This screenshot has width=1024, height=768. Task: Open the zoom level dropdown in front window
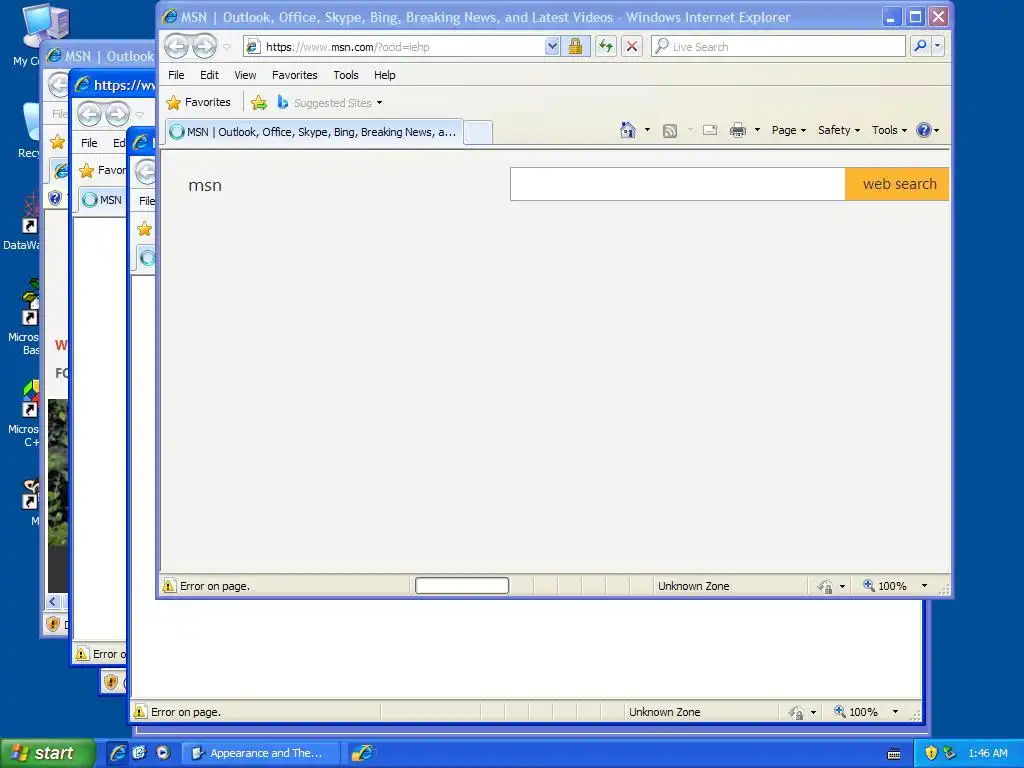(924, 586)
